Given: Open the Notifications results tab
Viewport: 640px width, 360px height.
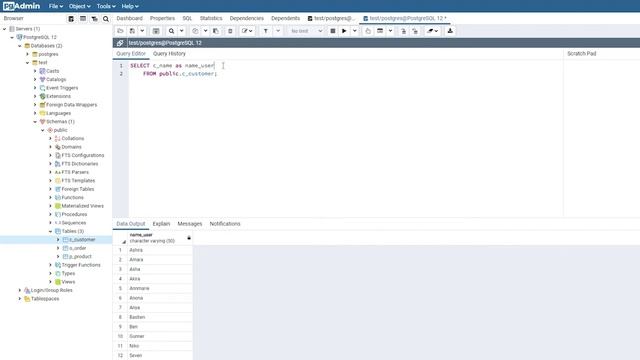Looking at the screenshot, I should pos(225,224).
